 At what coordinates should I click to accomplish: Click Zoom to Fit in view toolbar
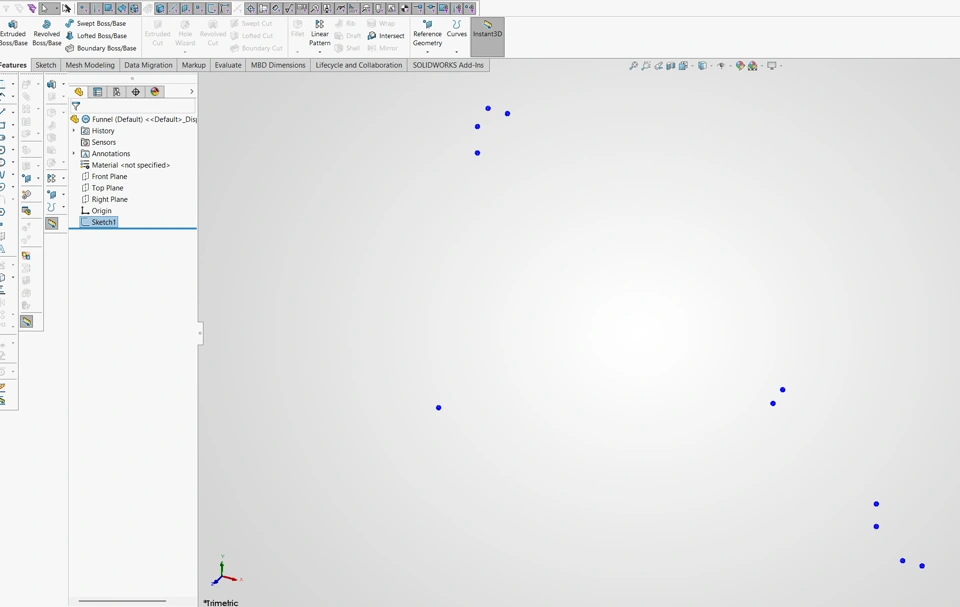coord(633,66)
